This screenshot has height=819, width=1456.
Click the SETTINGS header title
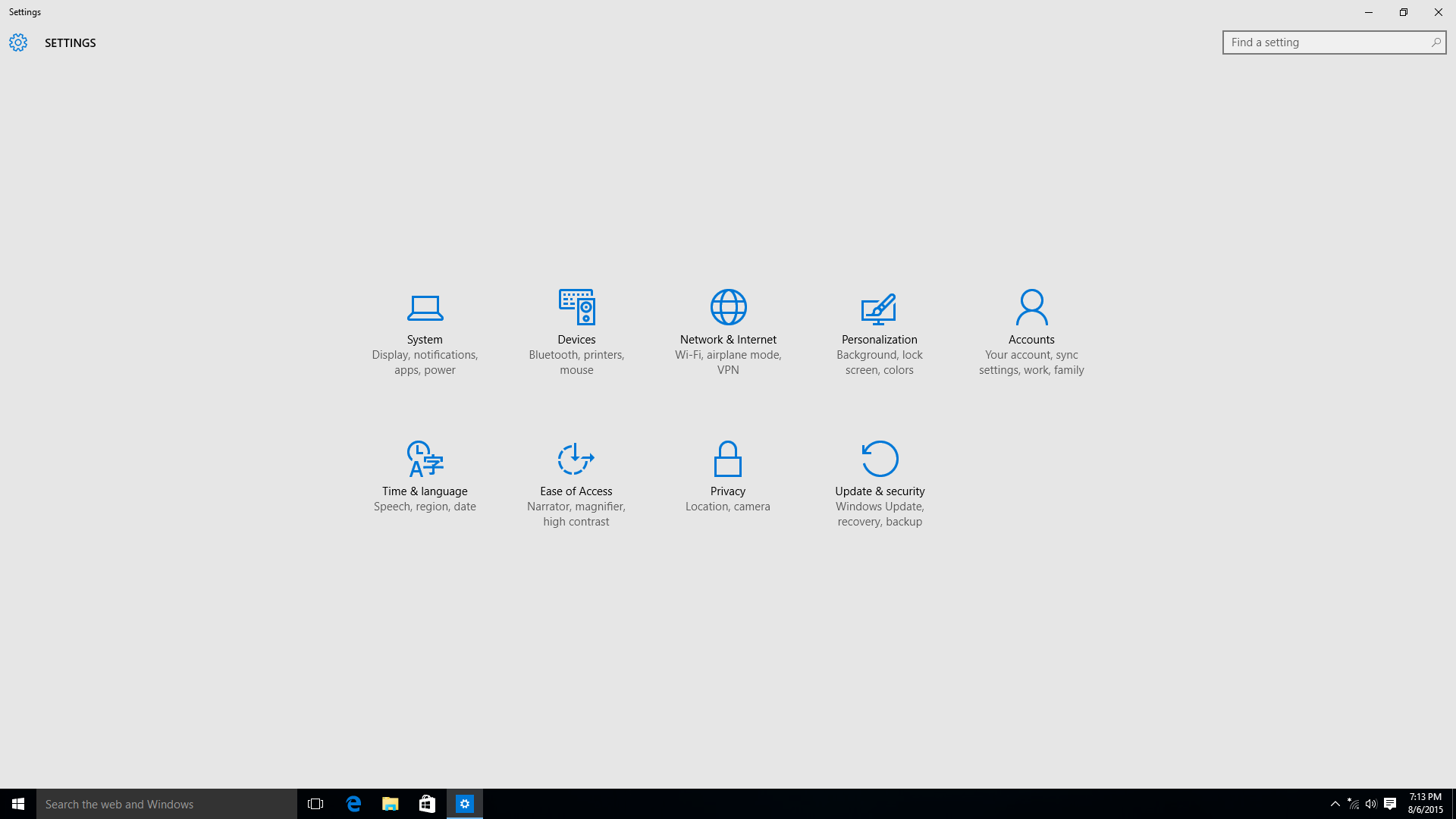tap(71, 43)
